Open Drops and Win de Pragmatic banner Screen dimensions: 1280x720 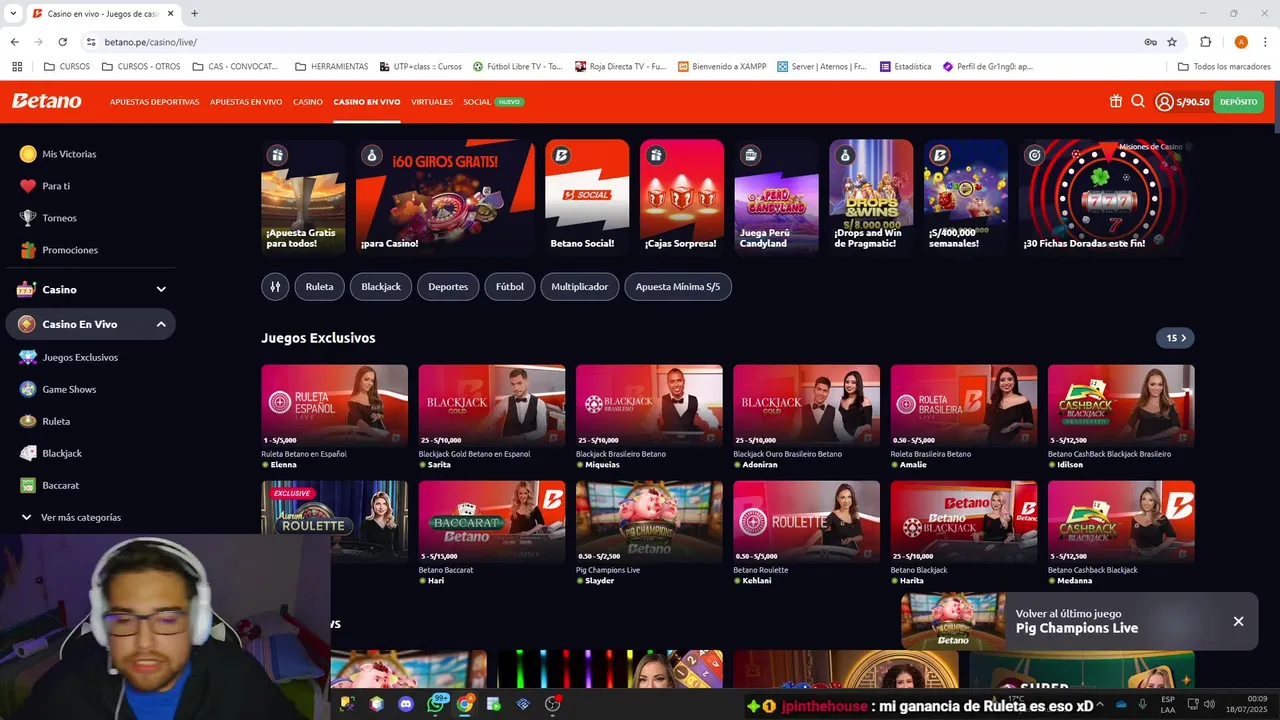871,197
